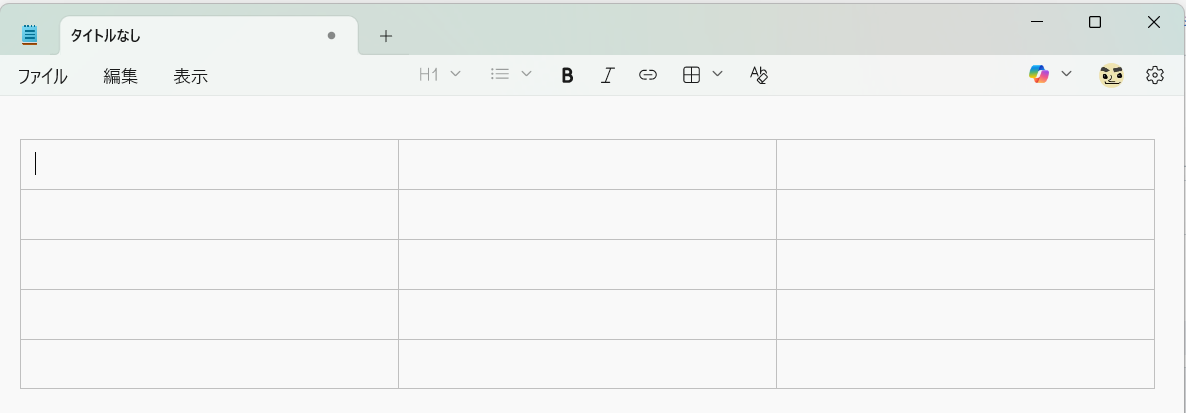Open the user account avatar
This screenshot has height=413, width=1186.
point(1111,75)
